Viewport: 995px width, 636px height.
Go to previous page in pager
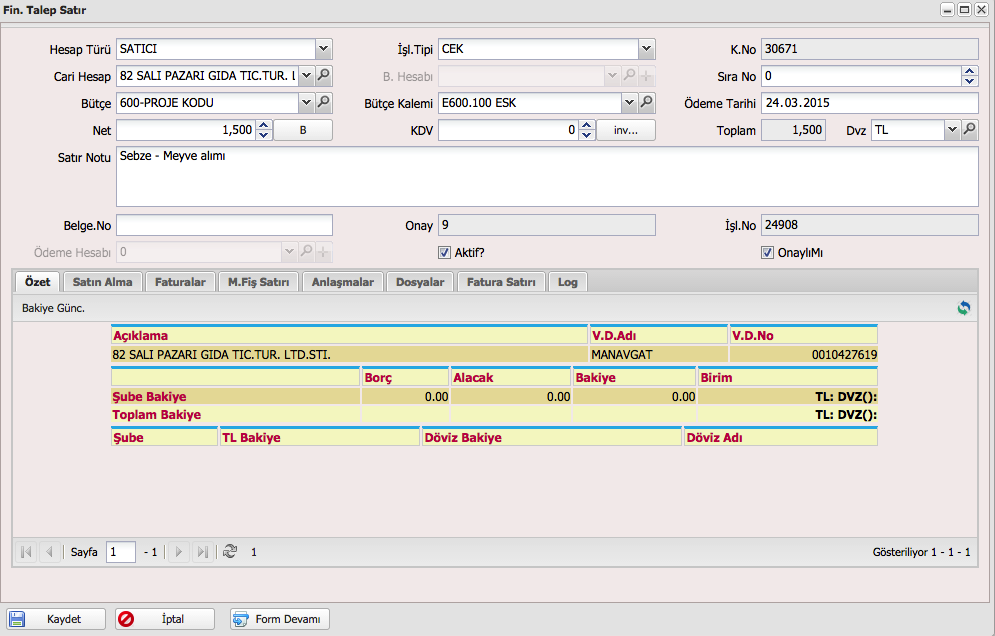[49, 552]
